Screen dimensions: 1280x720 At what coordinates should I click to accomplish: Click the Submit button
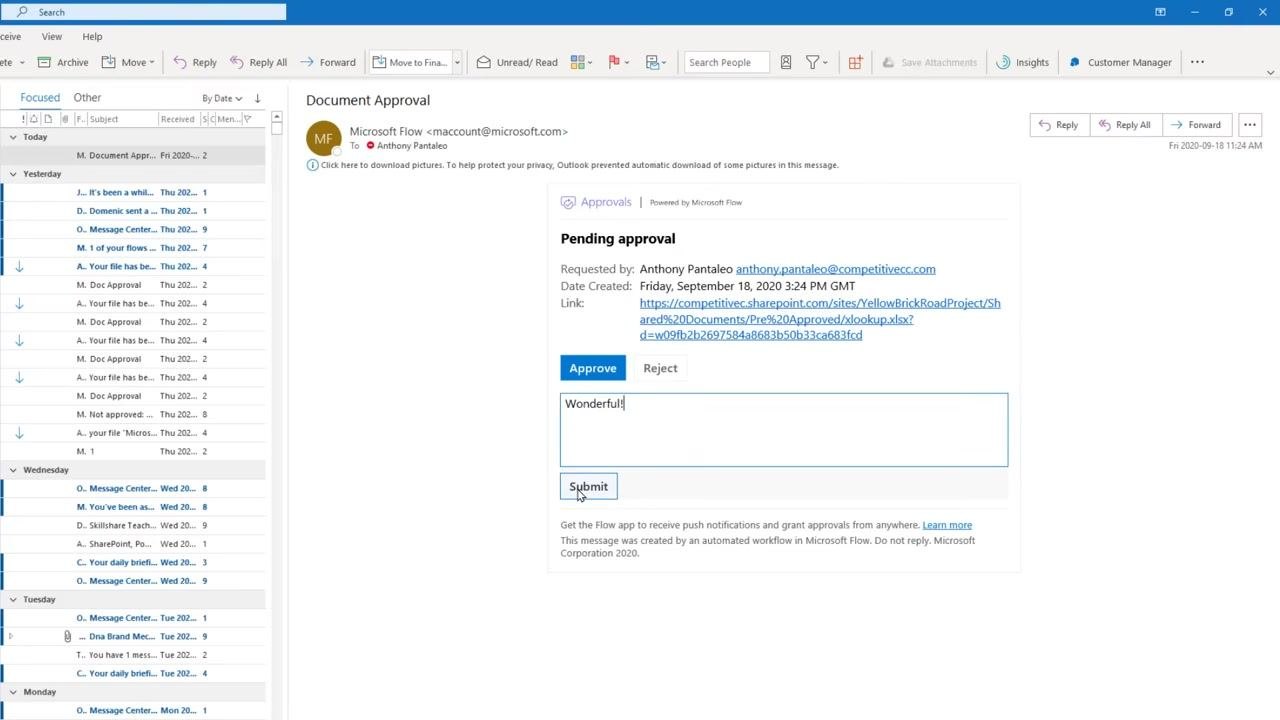pos(589,487)
